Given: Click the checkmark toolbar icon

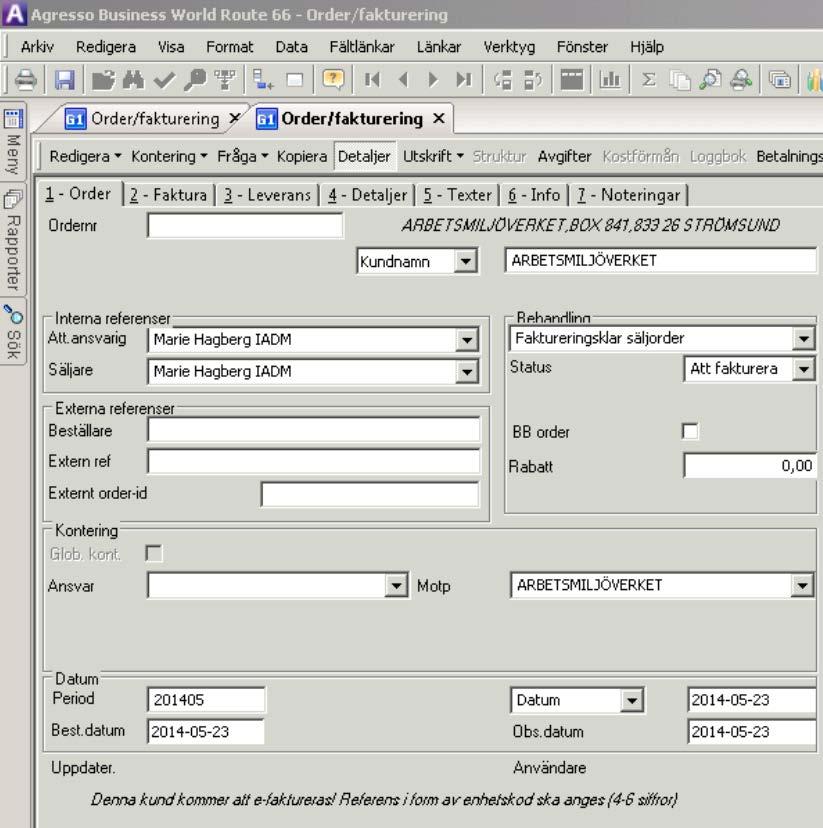Looking at the screenshot, I should pos(164,80).
